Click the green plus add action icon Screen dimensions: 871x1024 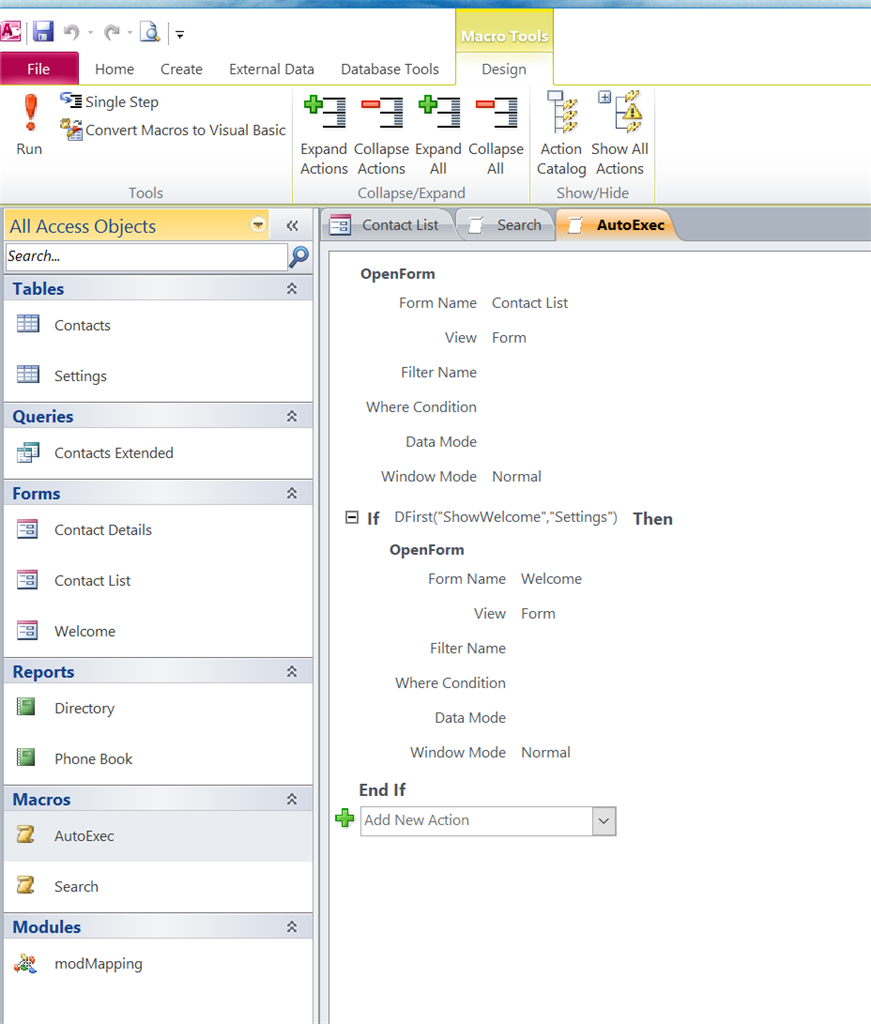click(x=345, y=818)
